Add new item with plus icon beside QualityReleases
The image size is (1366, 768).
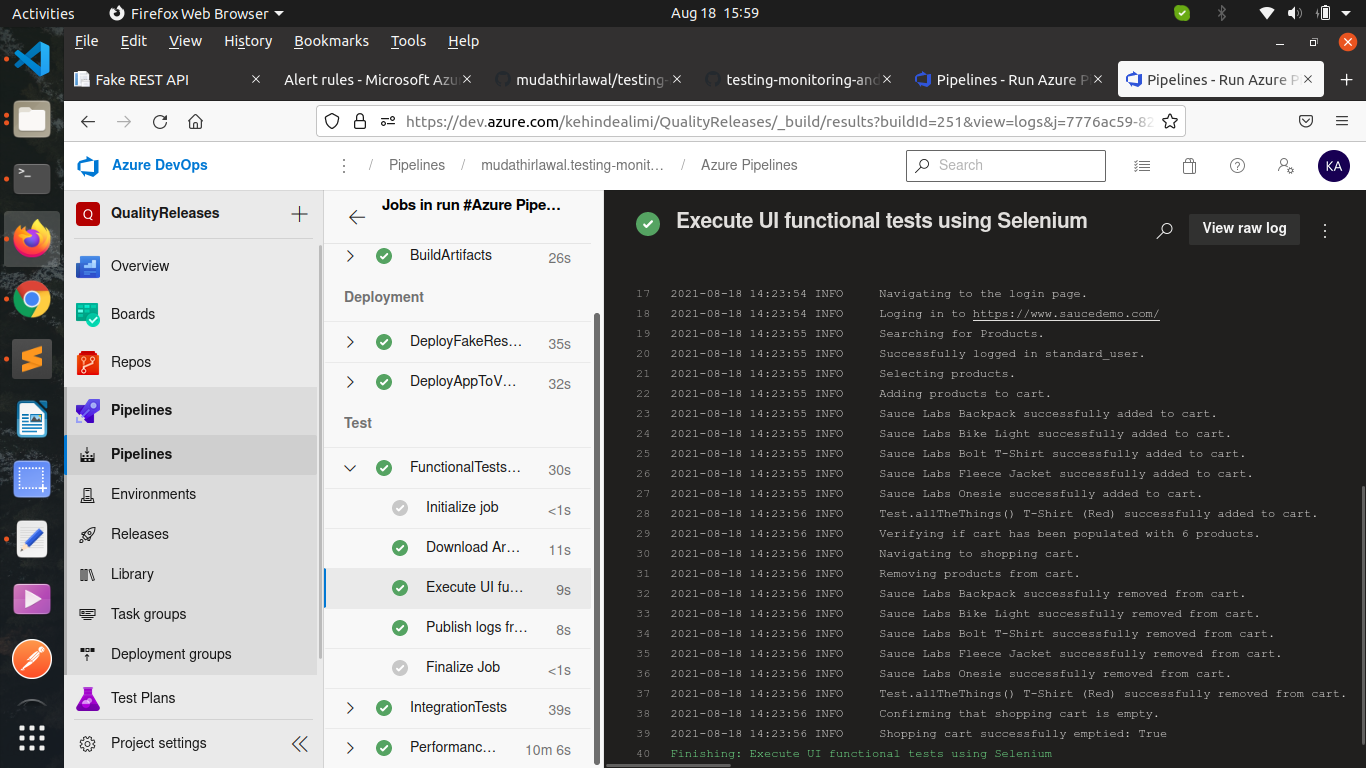(x=298, y=213)
